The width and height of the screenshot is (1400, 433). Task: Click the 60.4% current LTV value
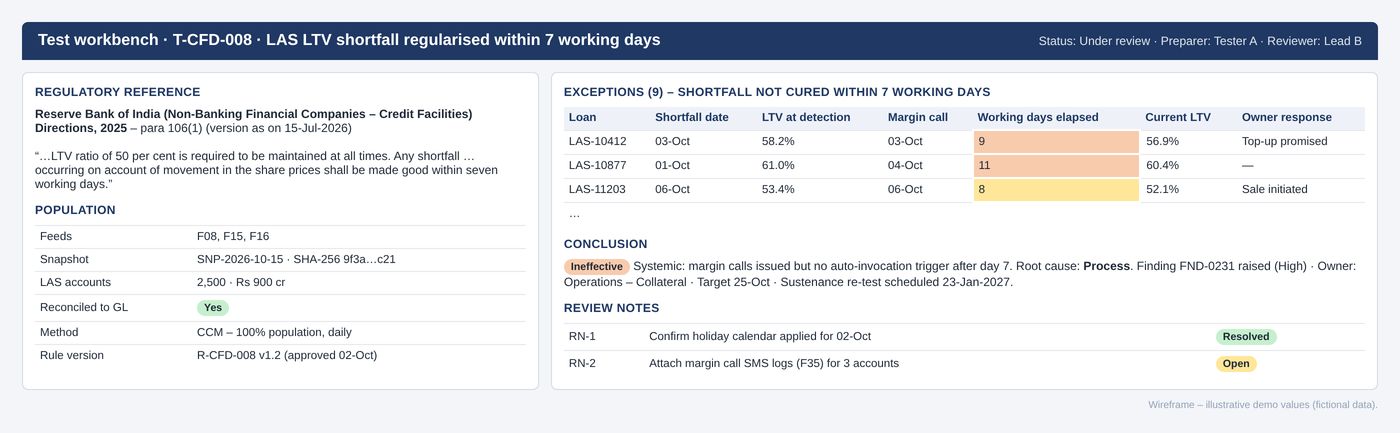pos(1162,165)
